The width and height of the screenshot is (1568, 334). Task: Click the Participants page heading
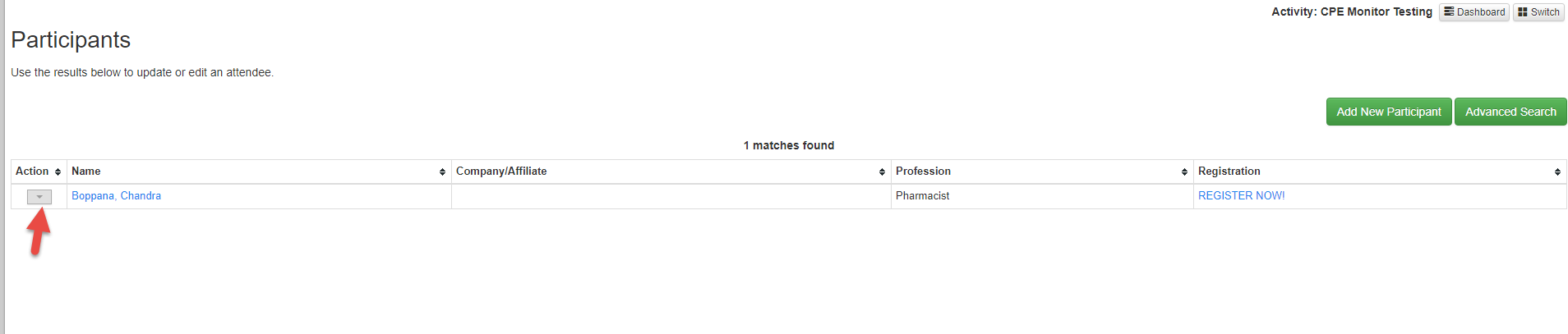pos(71,40)
